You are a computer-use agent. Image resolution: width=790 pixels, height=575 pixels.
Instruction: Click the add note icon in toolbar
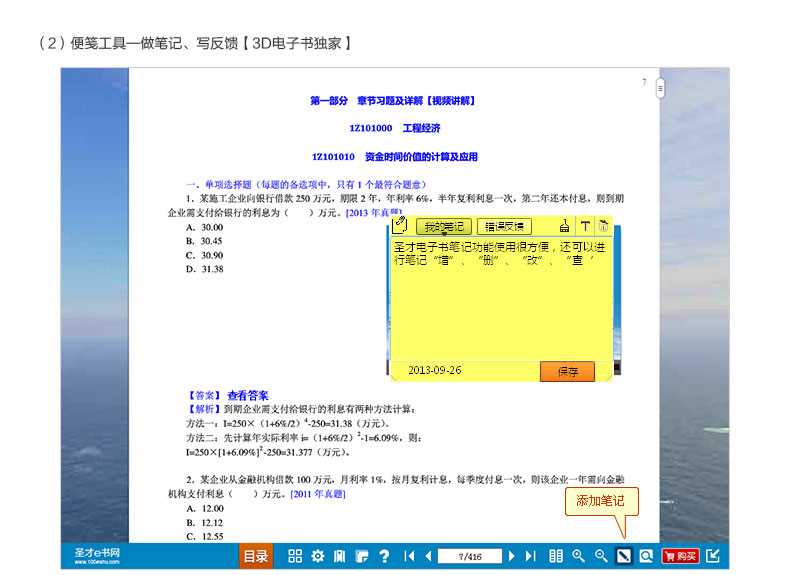click(x=624, y=556)
